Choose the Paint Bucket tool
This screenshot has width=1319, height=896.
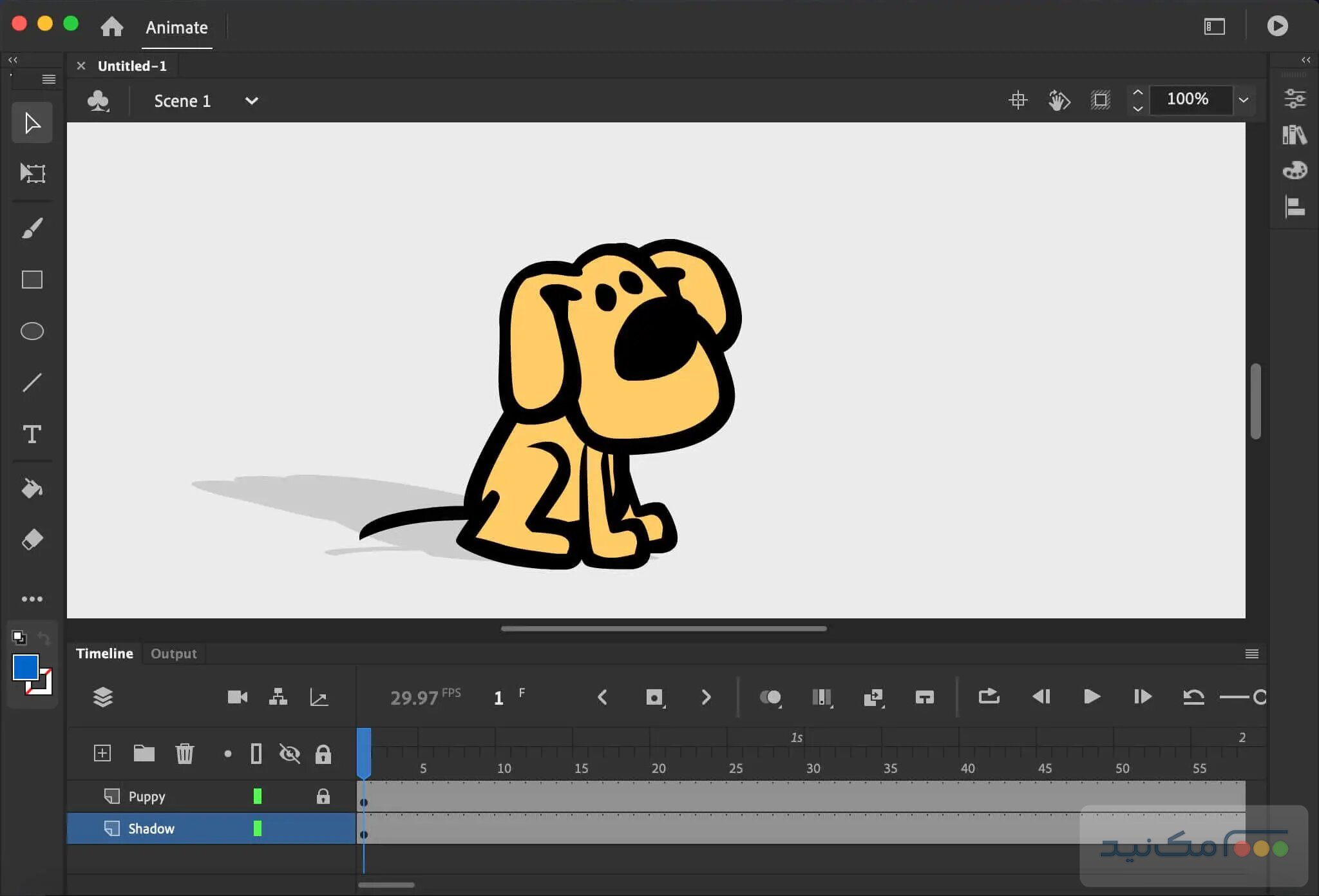coord(32,488)
